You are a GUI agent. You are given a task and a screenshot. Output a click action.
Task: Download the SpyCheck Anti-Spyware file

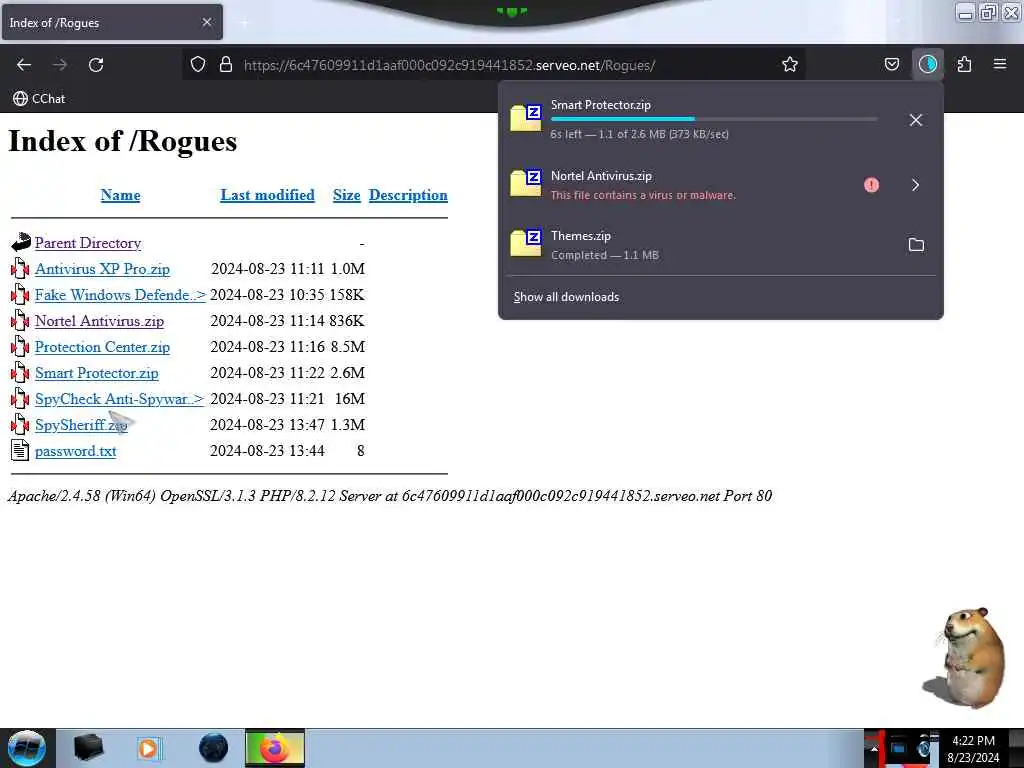(x=120, y=399)
